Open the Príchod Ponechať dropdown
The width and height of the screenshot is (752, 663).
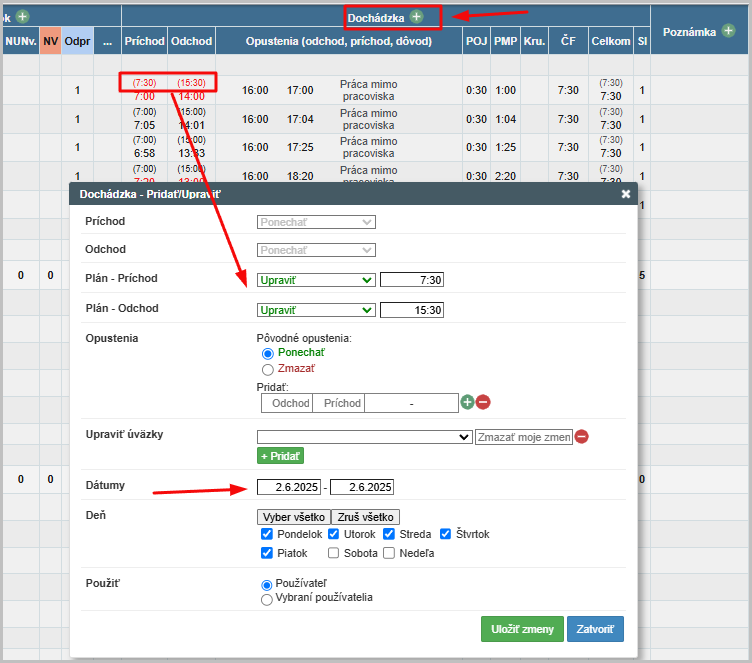316,222
